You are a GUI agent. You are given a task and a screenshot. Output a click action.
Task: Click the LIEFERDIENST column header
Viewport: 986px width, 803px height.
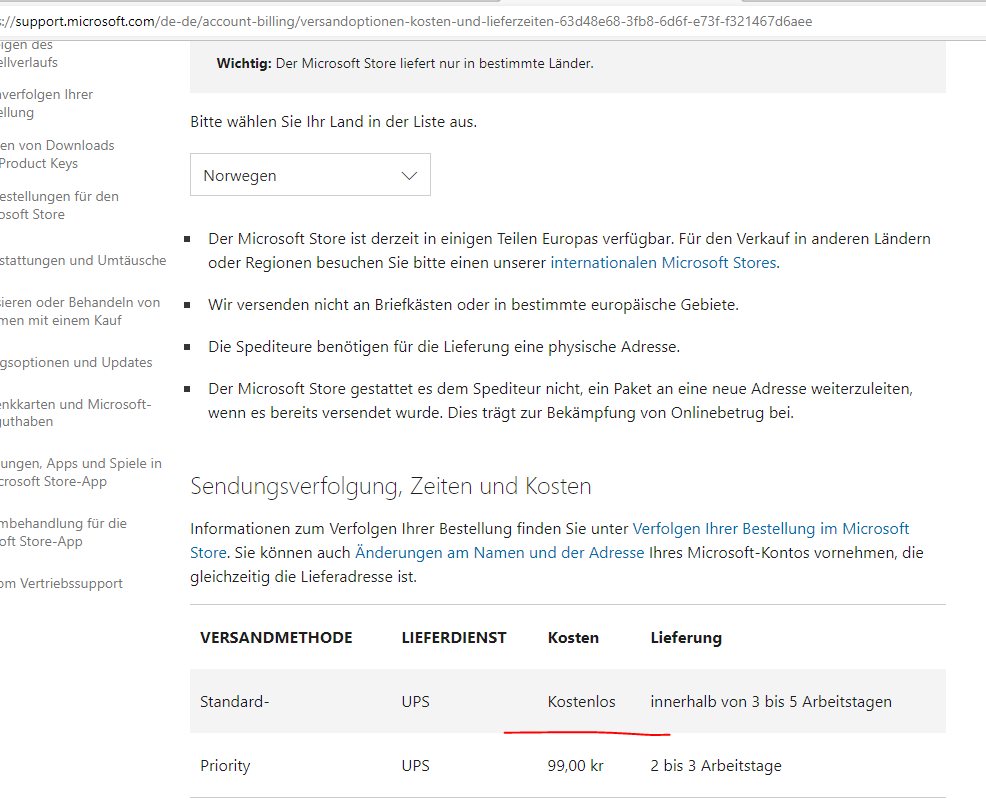click(454, 638)
